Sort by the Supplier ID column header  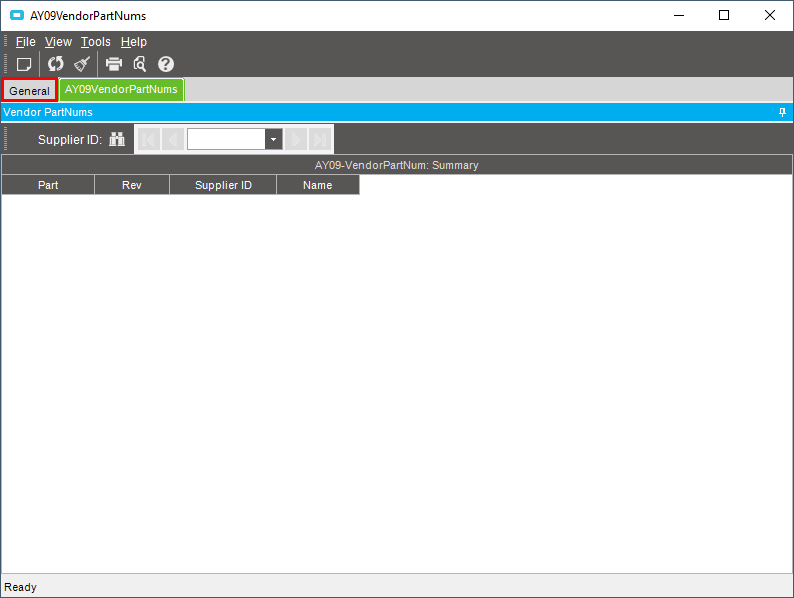(223, 185)
